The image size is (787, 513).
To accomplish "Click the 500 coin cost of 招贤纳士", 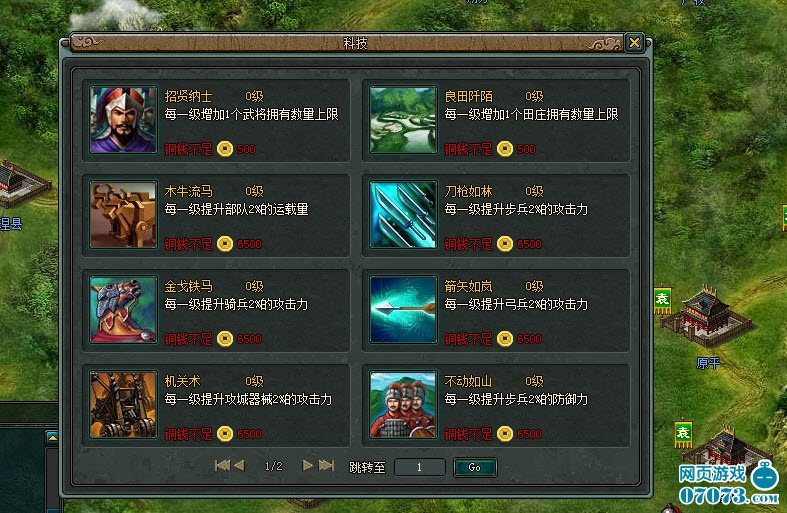I will click(246, 149).
